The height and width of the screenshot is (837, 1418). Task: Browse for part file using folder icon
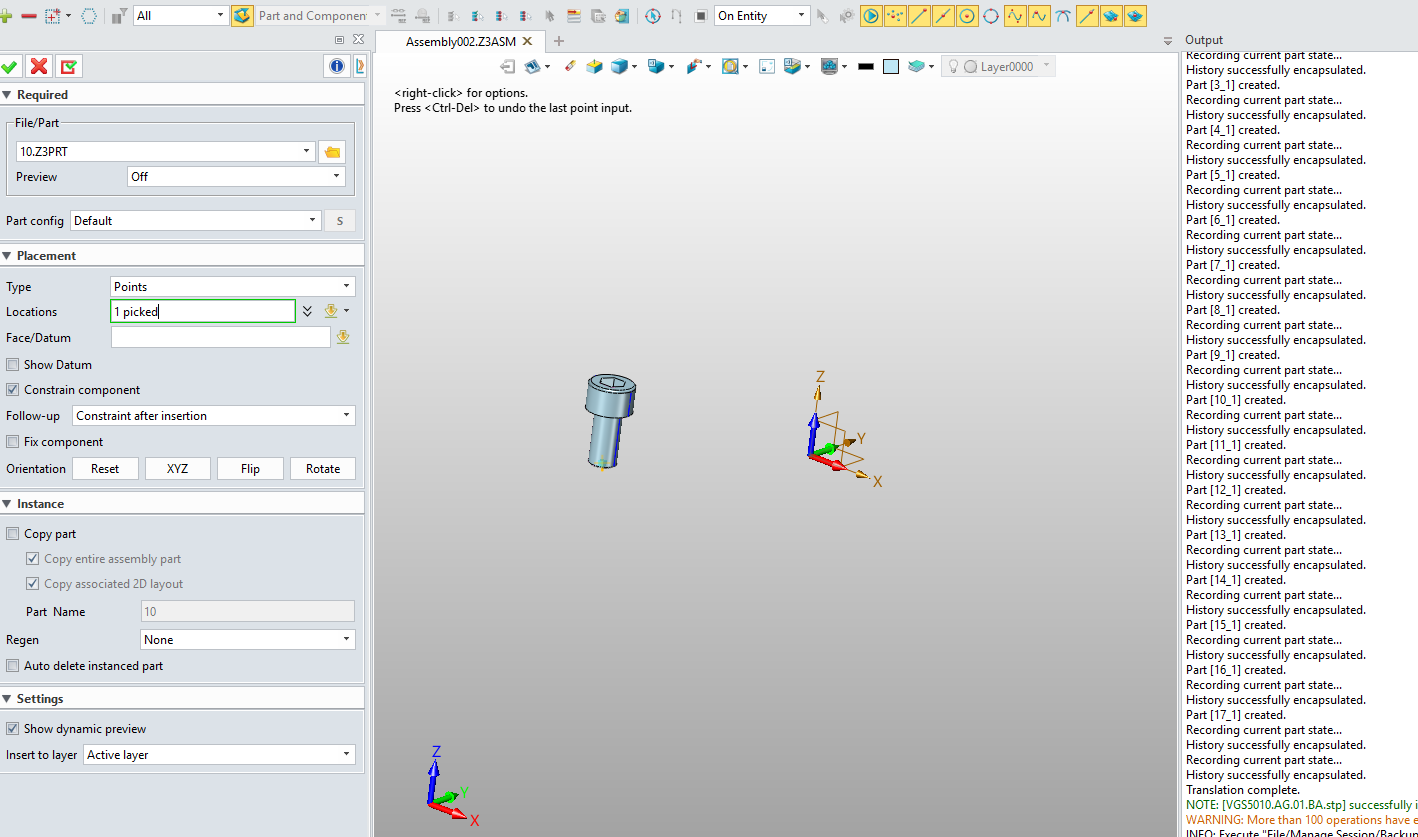click(x=332, y=152)
